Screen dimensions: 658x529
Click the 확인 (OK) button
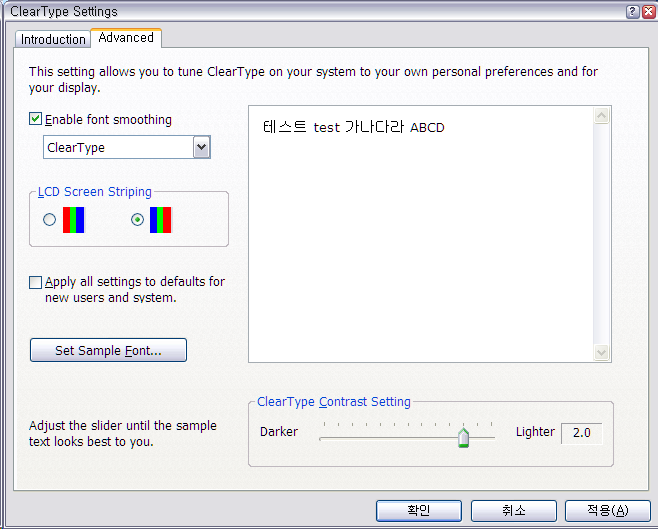point(419,511)
